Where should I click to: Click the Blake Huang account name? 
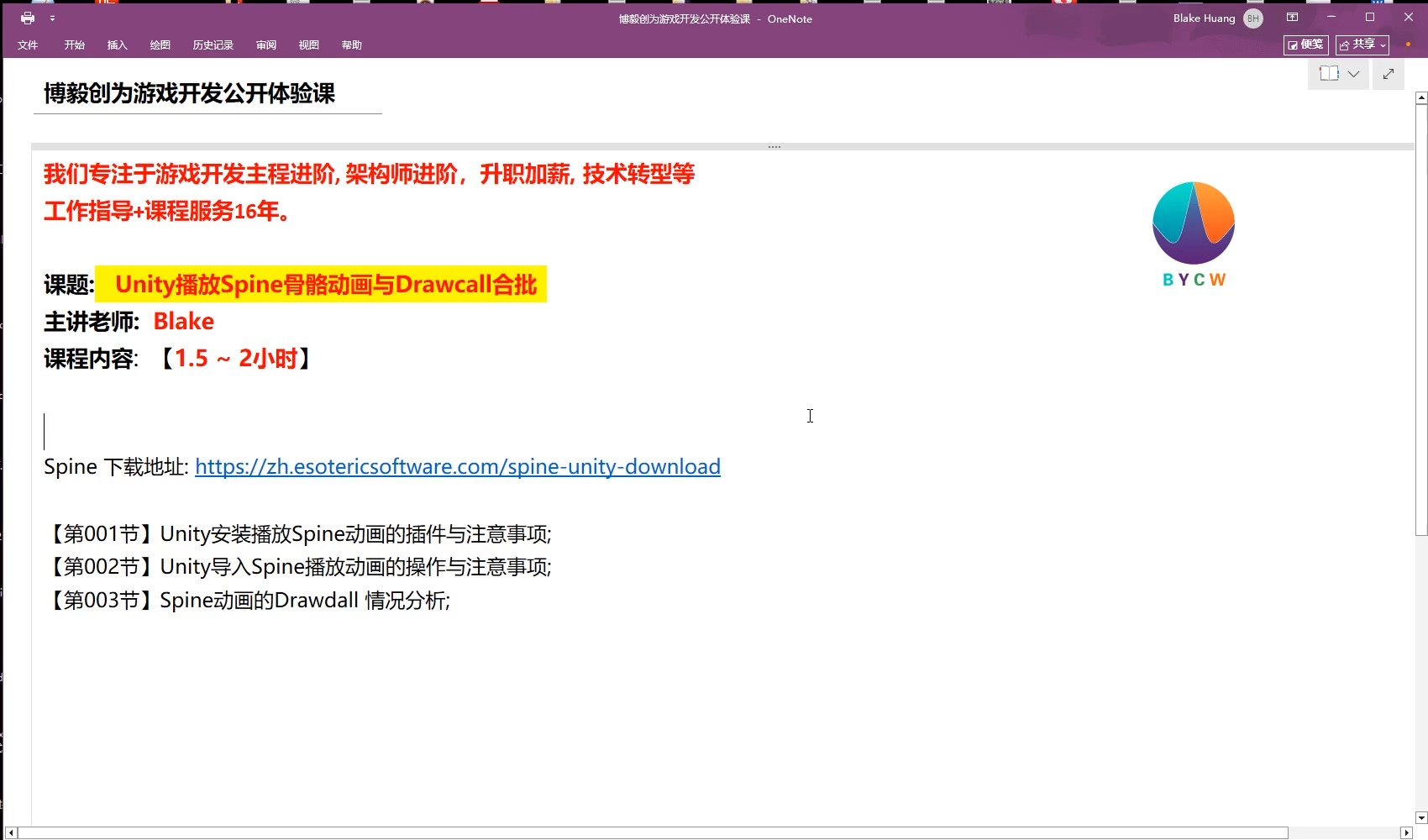coord(1203,18)
